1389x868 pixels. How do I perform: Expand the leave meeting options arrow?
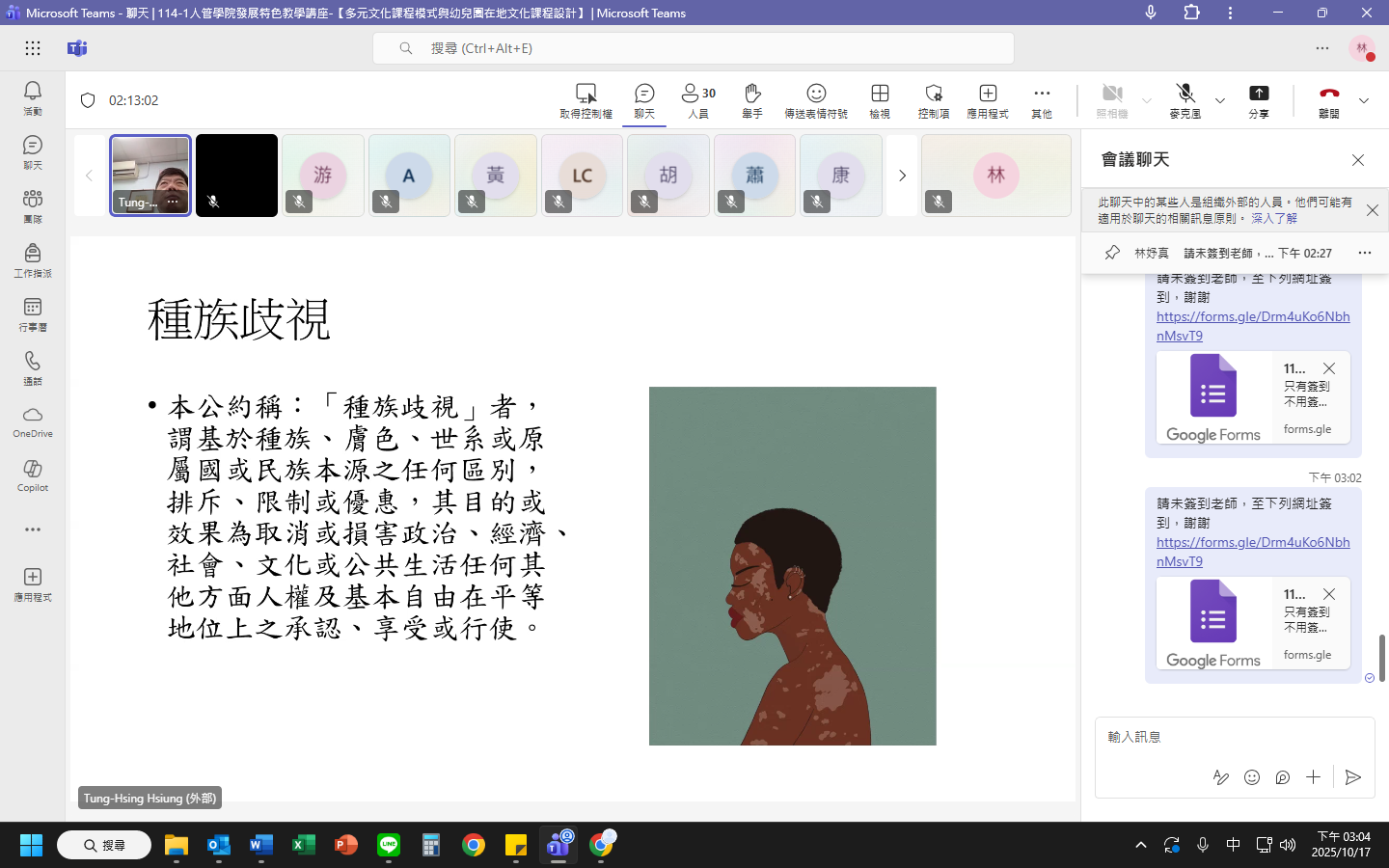pyautogui.click(x=1364, y=100)
